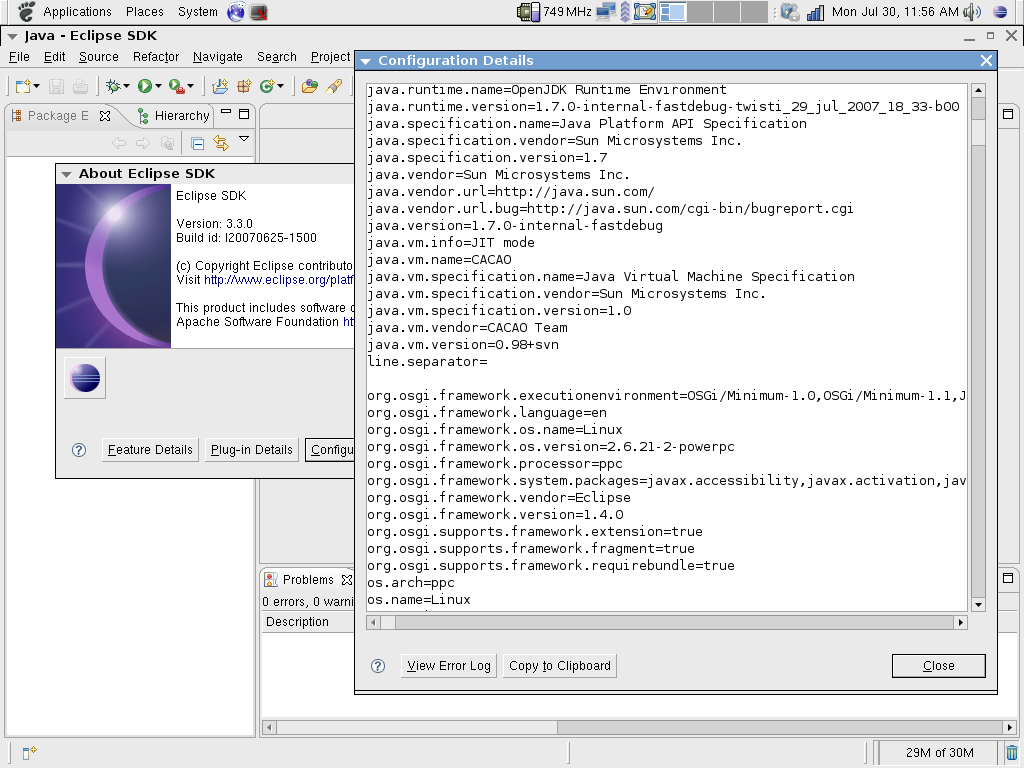Select the Problems tab

308,580
